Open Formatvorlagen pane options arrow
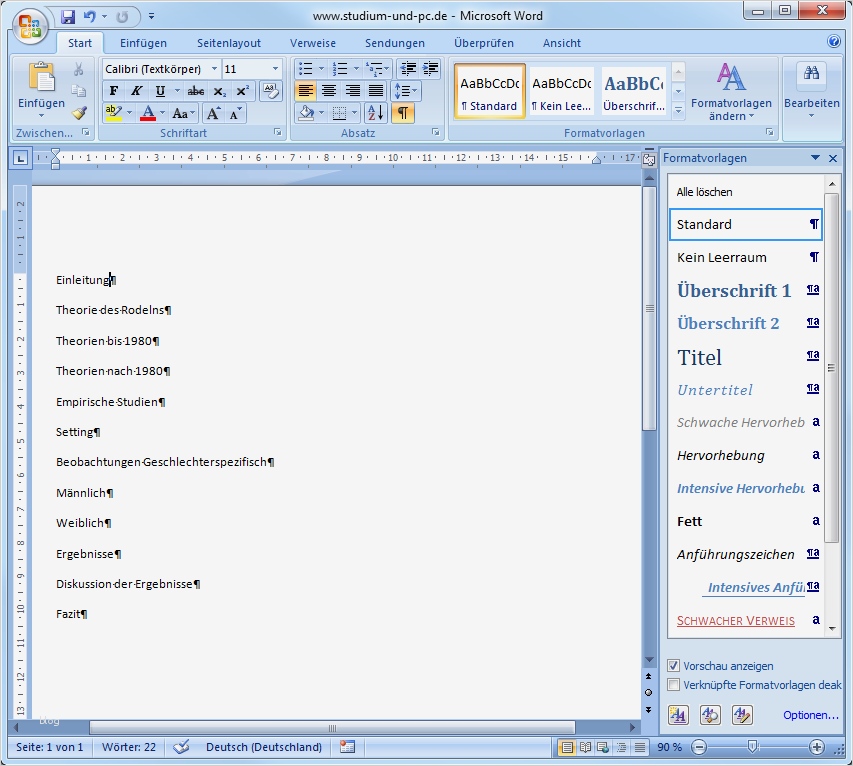This screenshot has width=853, height=766. tap(815, 158)
